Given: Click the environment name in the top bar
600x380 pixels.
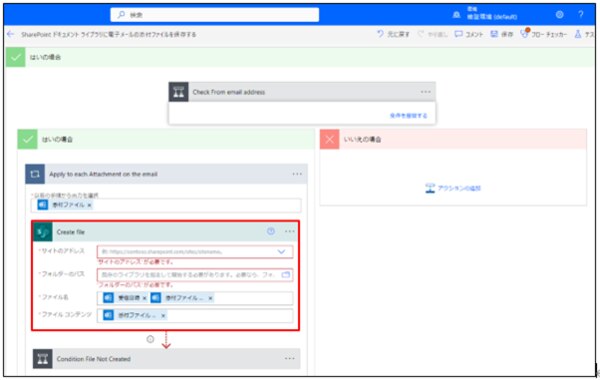Looking at the screenshot, I should point(492,17).
